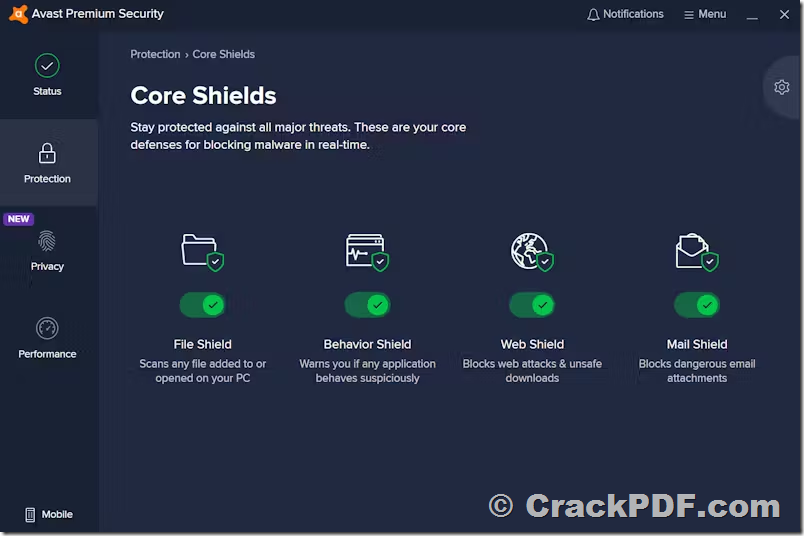Open Core Shields settings gear

point(781,87)
